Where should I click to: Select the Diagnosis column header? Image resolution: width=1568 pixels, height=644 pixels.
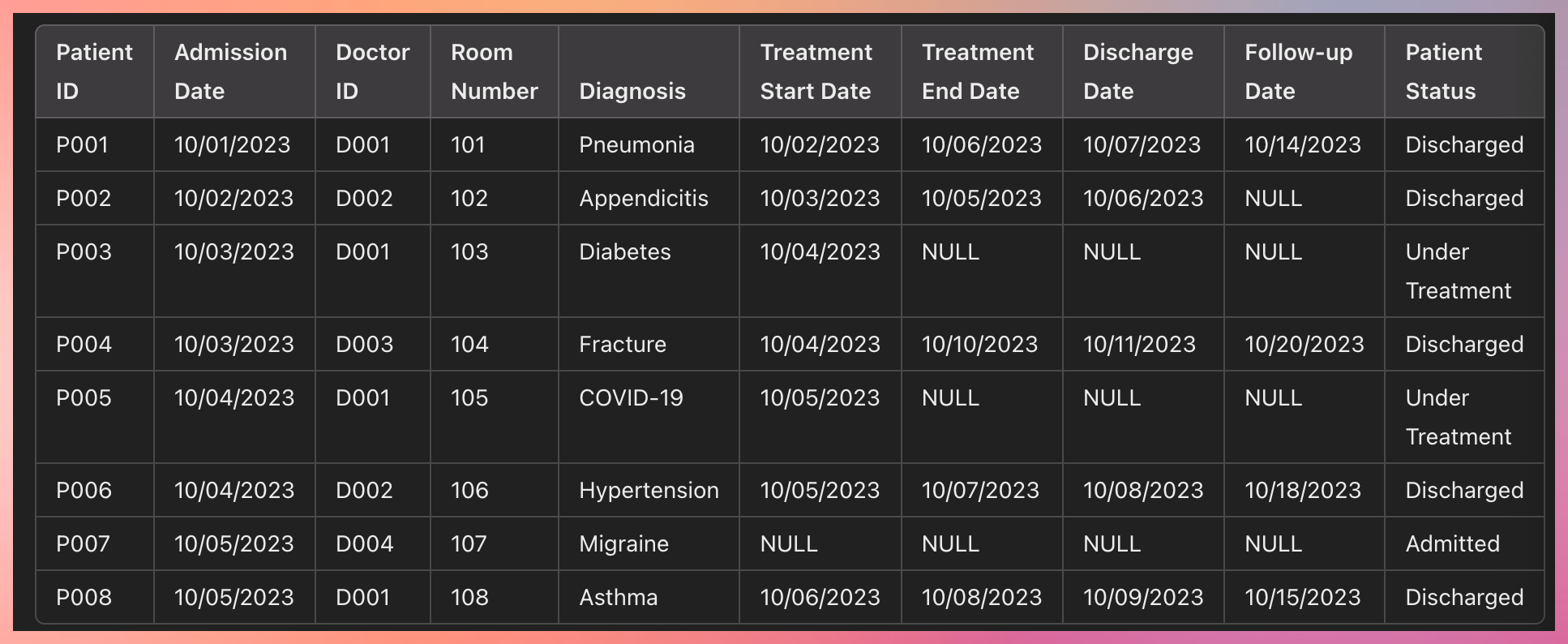tap(632, 91)
